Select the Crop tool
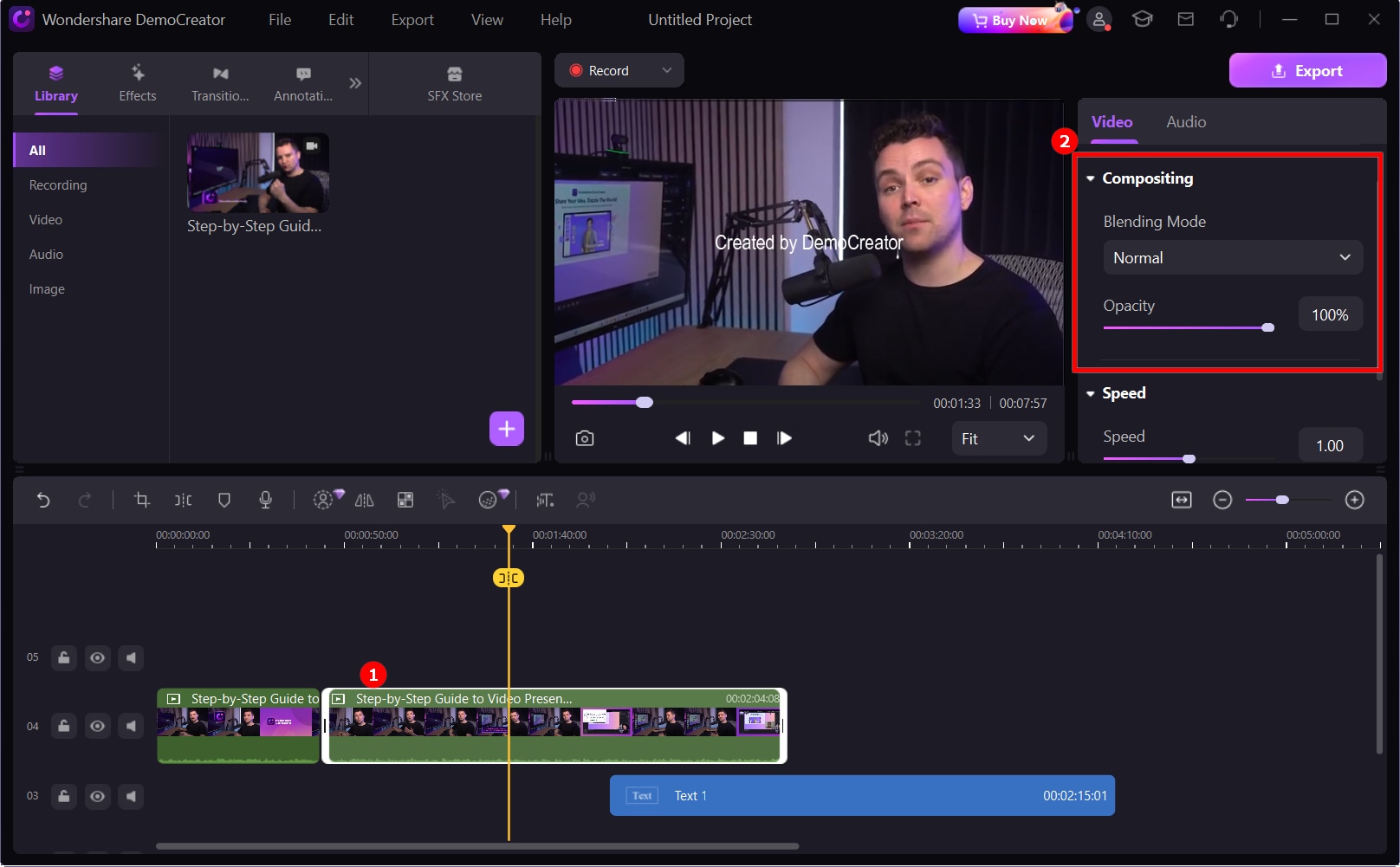 point(142,500)
